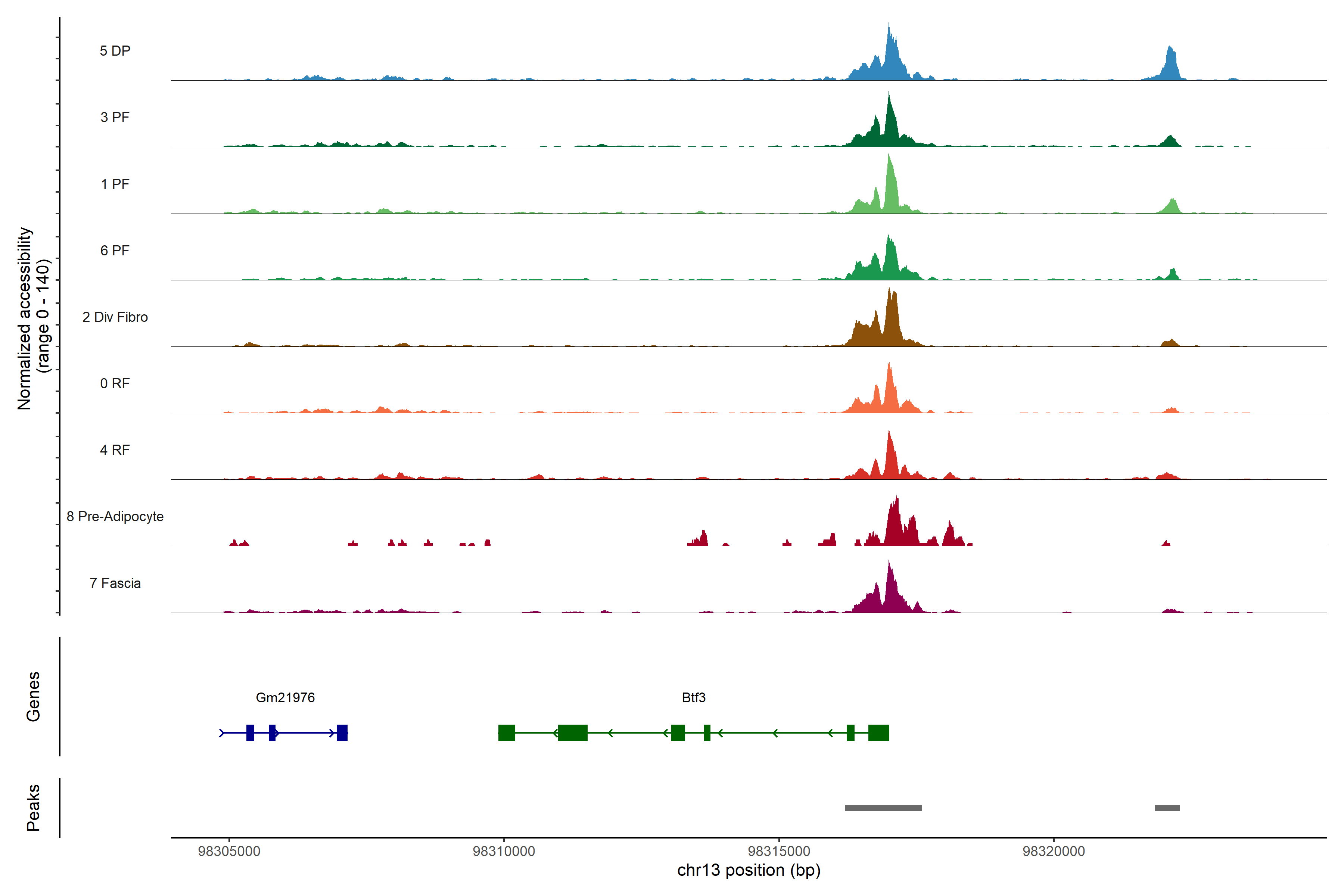Click the 98310000 axis tick label

click(503, 851)
